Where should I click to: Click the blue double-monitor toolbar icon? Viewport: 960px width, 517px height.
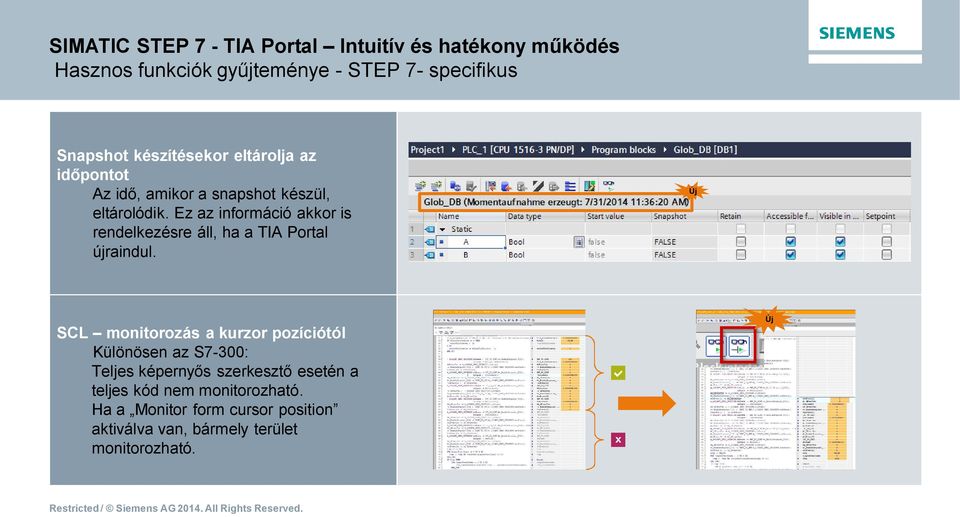tap(456, 186)
